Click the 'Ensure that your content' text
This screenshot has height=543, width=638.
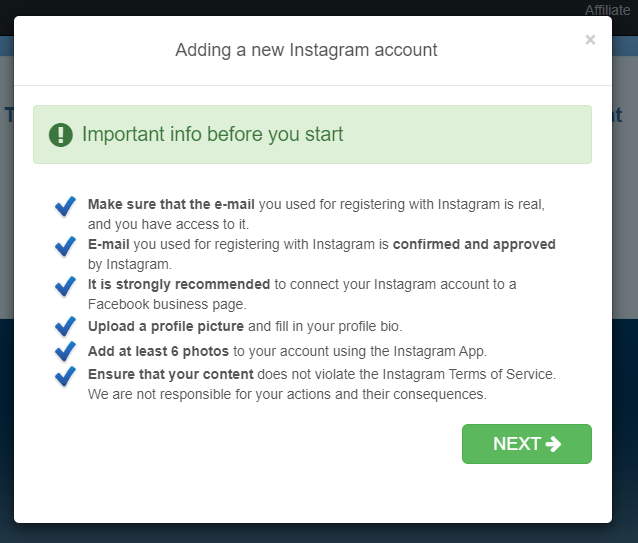(170, 374)
